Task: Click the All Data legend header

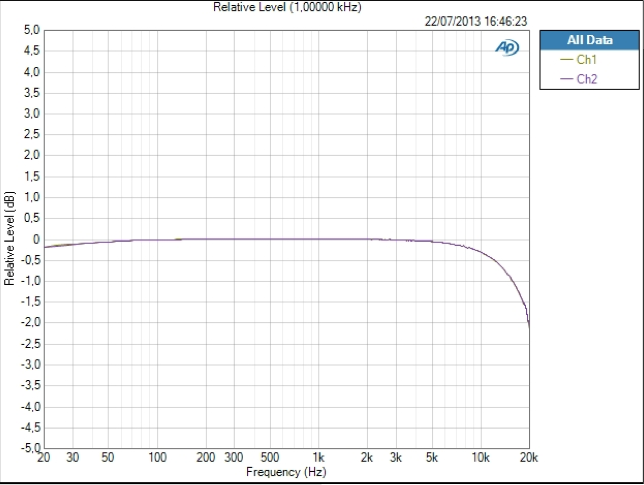Action: coord(589,40)
